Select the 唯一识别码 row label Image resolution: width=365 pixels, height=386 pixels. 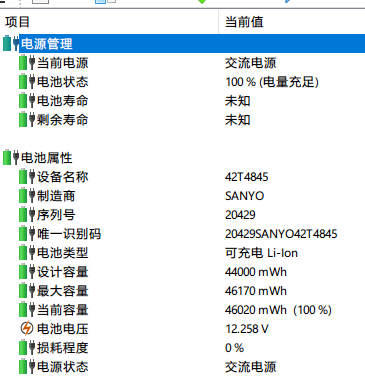[x=69, y=234]
